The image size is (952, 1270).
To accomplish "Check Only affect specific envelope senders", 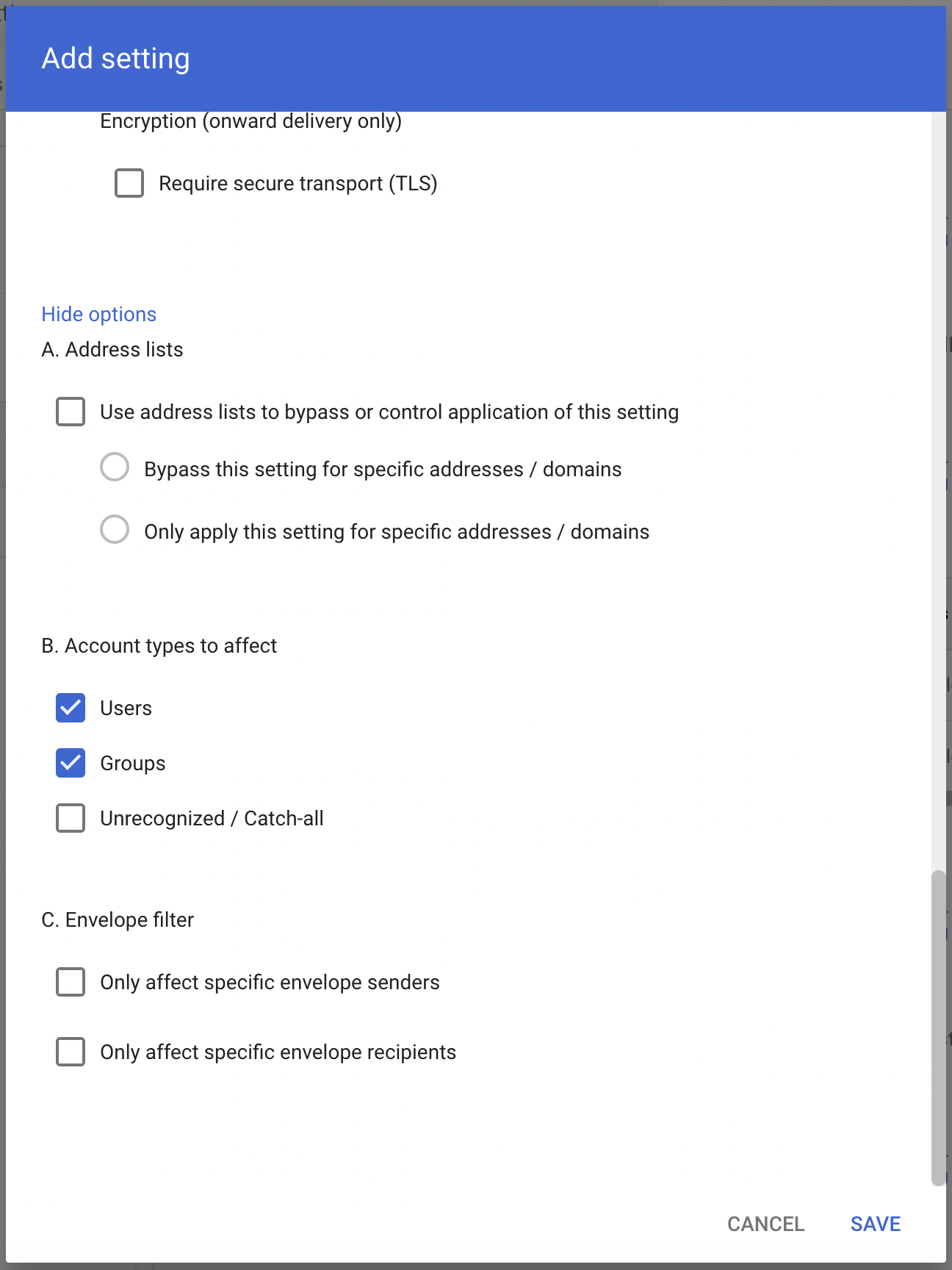I will click(x=70, y=982).
